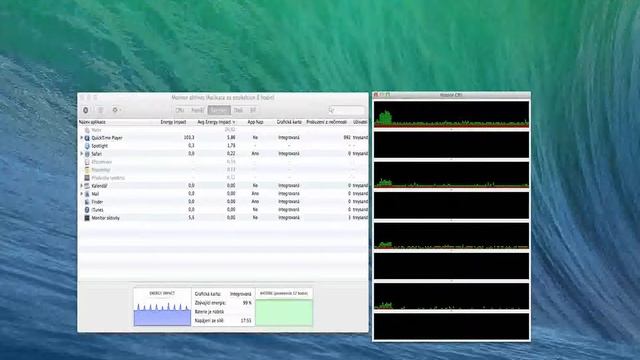Click Integrovaná in the Finder row
The image size is (640, 360).
tap(289, 202)
